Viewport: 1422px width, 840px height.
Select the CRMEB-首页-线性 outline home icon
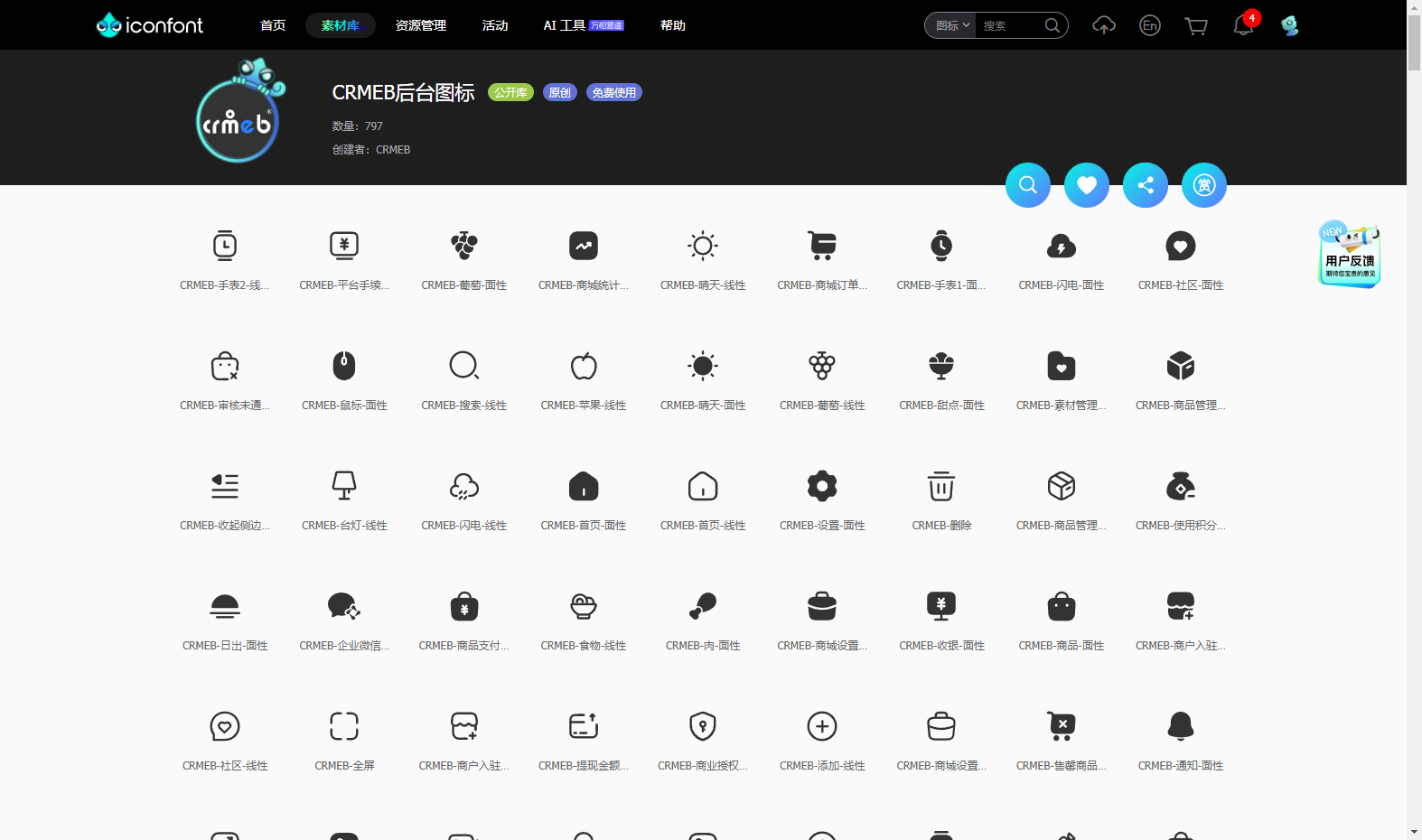pos(703,486)
